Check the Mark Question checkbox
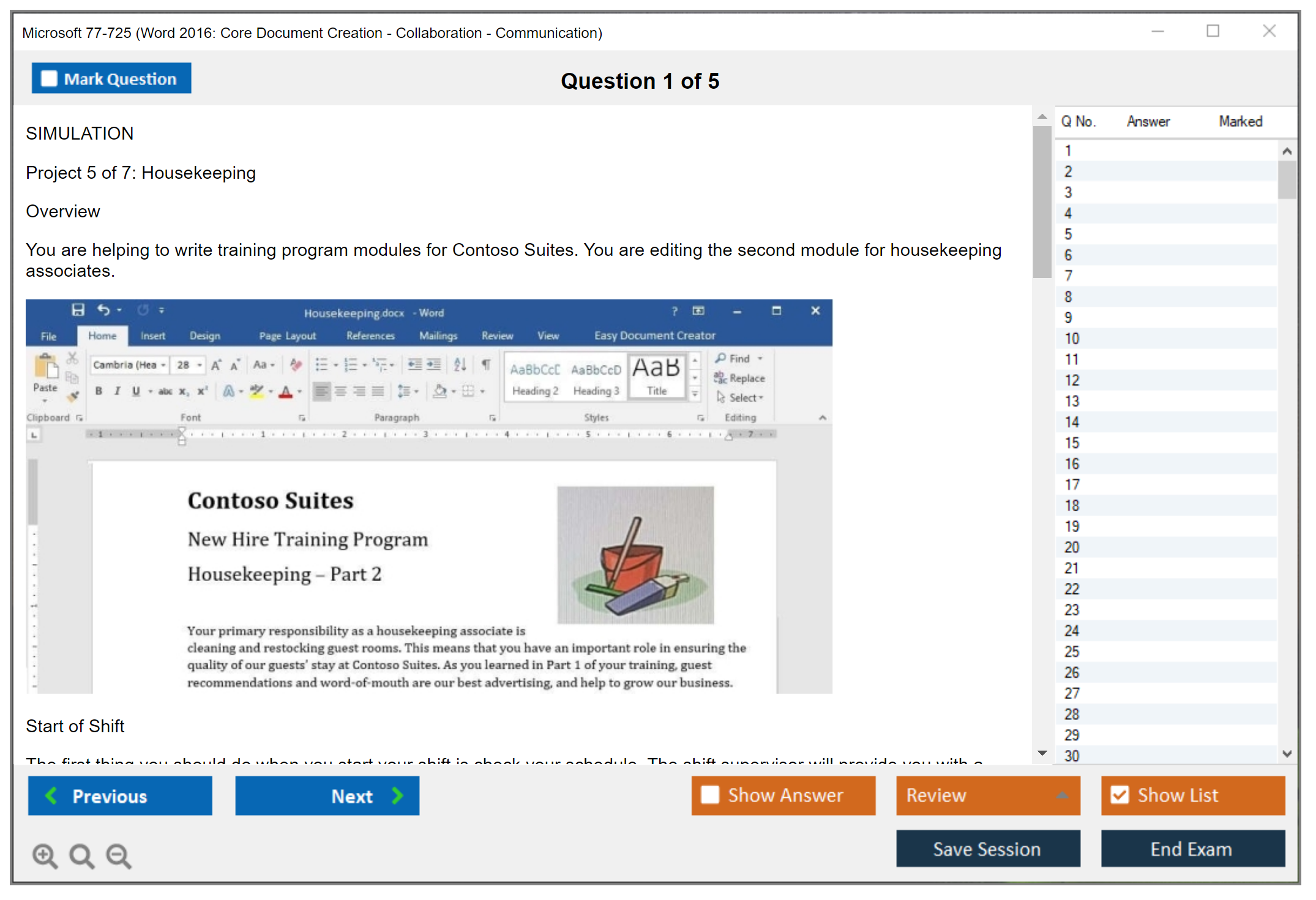1316x900 pixels. click(x=49, y=79)
